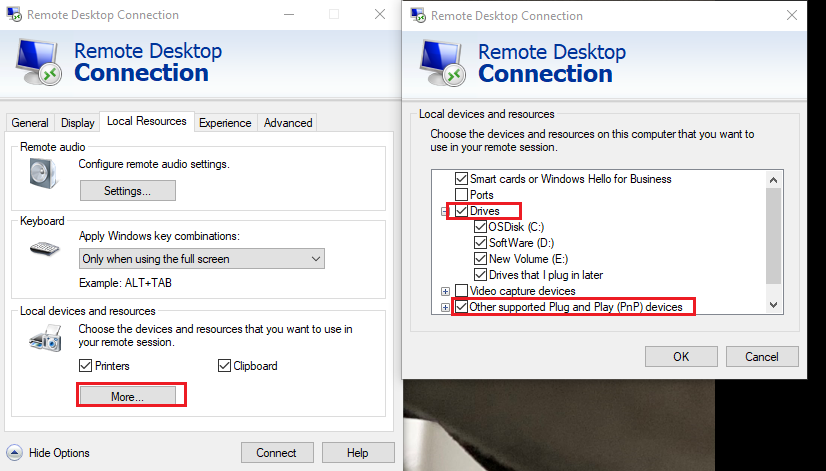This screenshot has height=471, width=826.
Task: Minimize the left Remote Desktop Connection window
Action: pyautogui.click(x=289, y=14)
